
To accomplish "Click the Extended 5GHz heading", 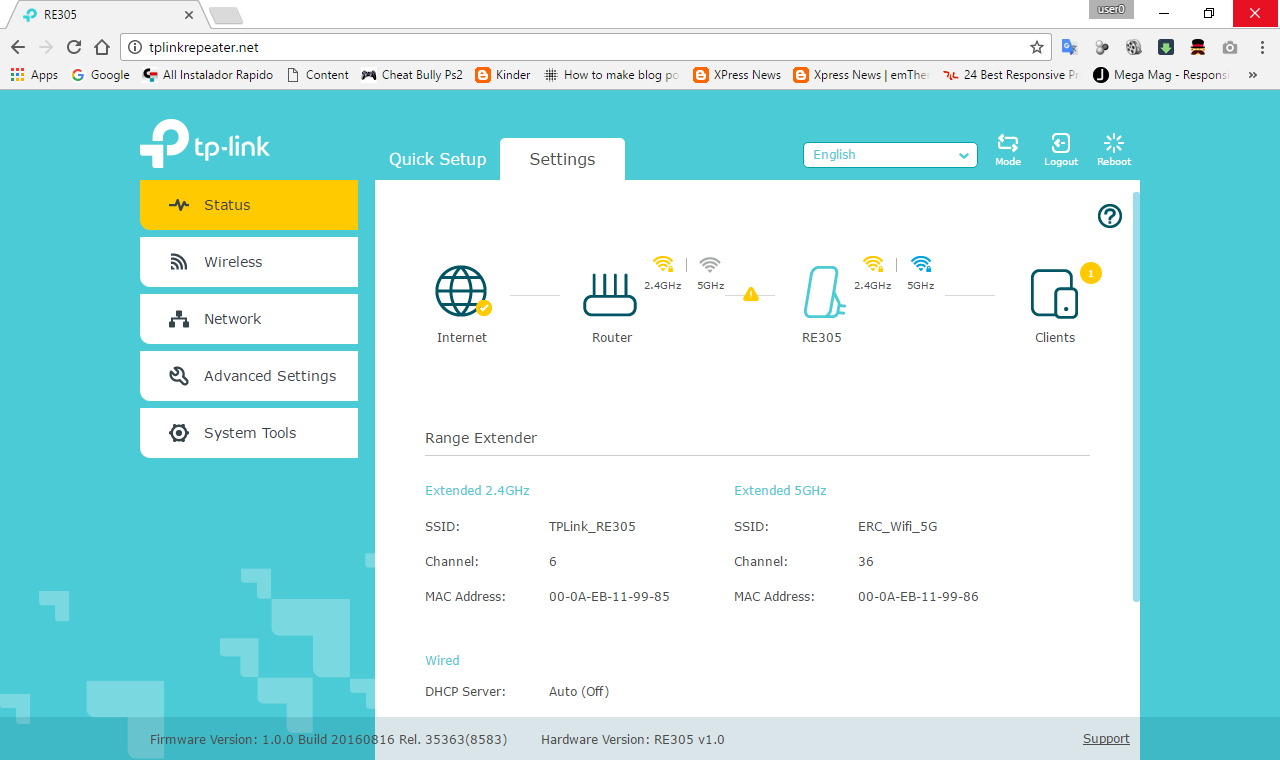I will (x=780, y=491).
